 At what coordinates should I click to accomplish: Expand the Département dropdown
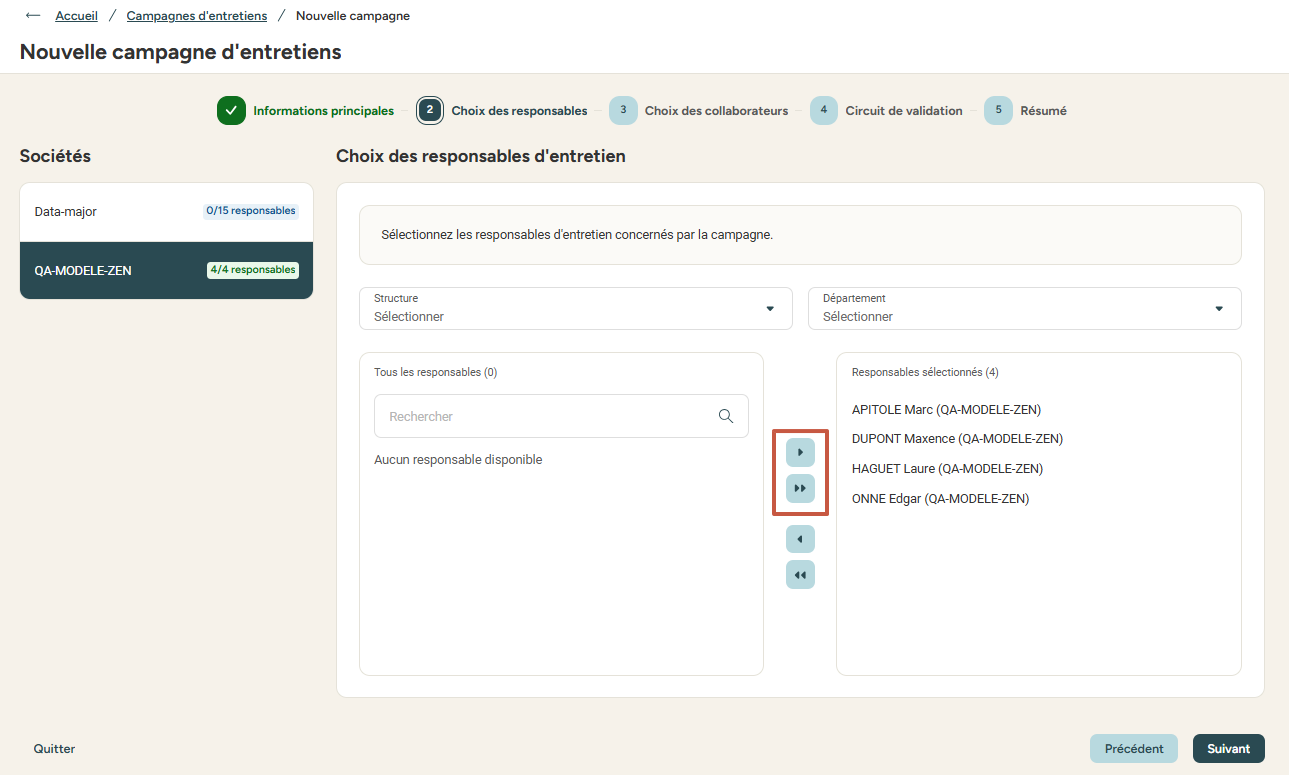pos(1024,308)
